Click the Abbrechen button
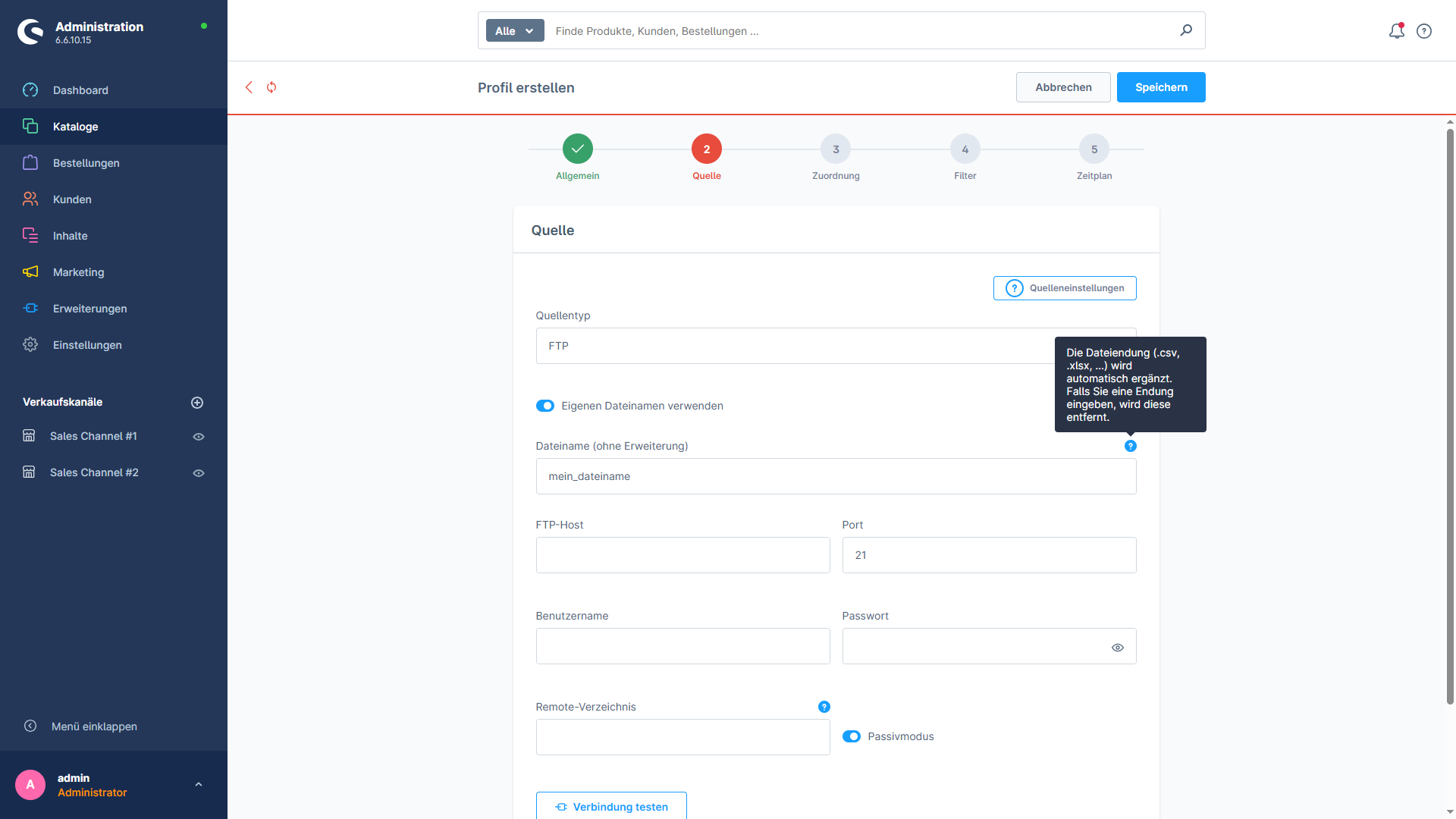This screenshot has width=1456, height=819. point(1063,87)
